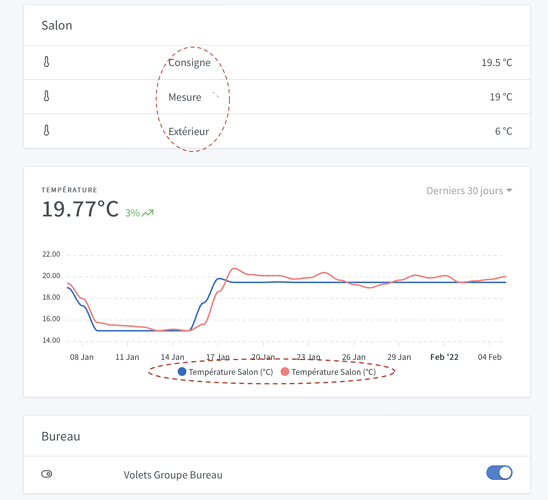Toggle off the Volets Groupe Bureau switch
This screenshot has width=548, height=500.
pos(499,473)
